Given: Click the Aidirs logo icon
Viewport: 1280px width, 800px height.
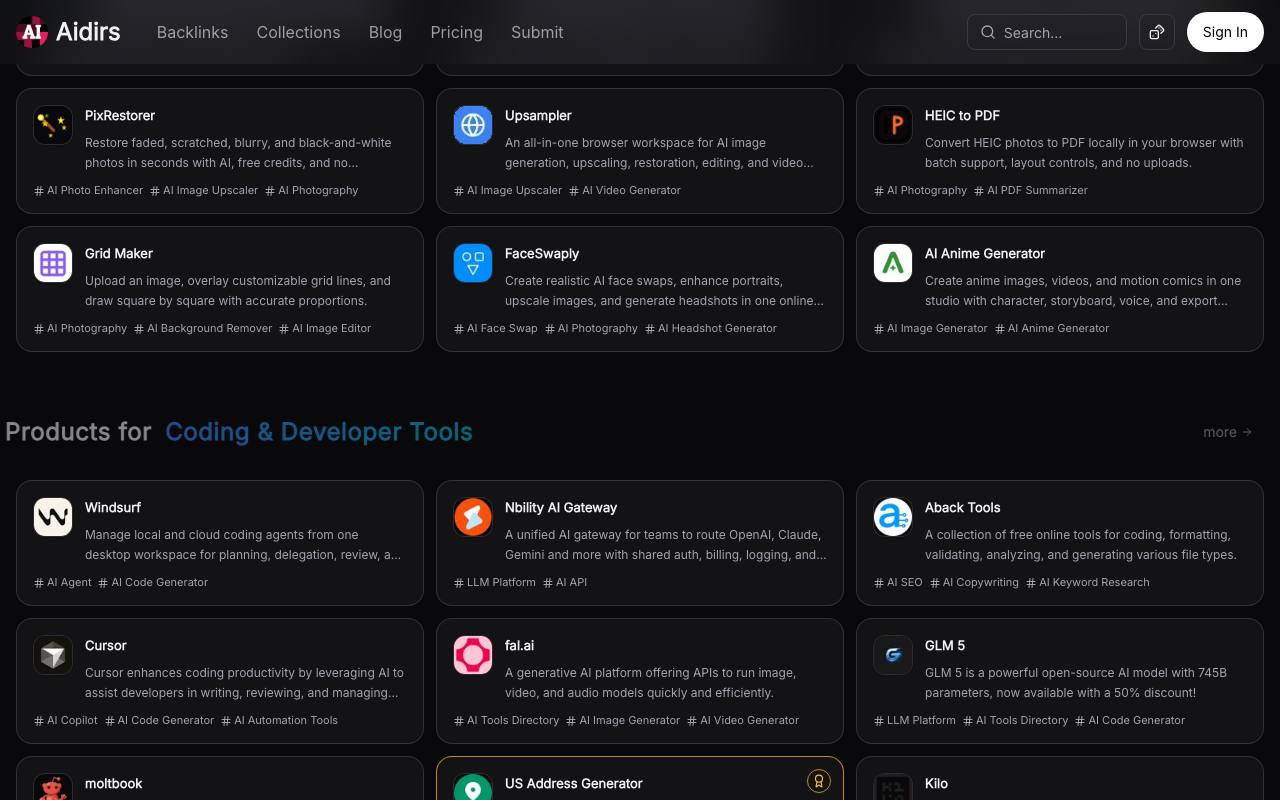Looking at the screenshot, I should (32, 32).
